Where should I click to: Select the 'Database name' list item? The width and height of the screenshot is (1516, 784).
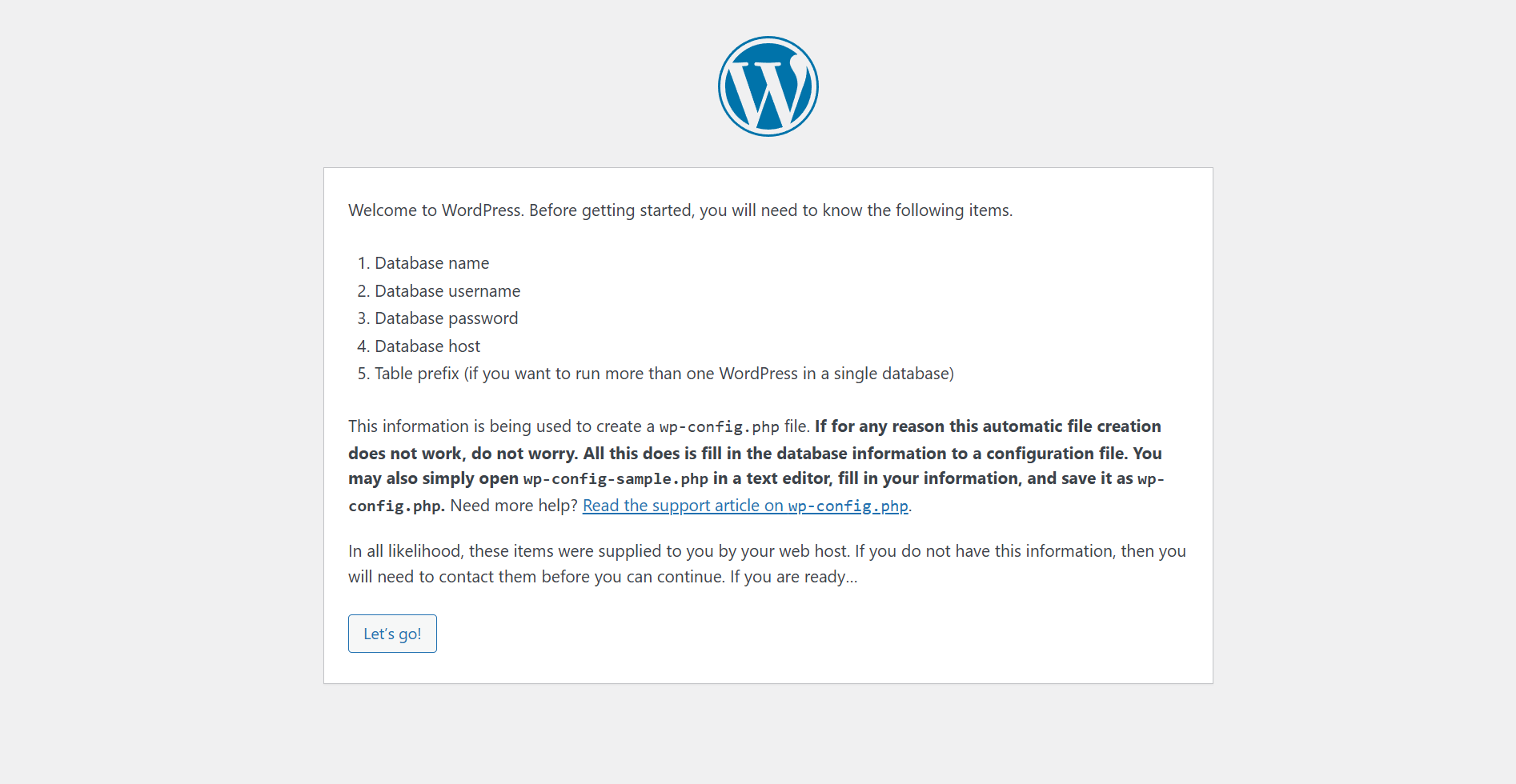(431, 262)
